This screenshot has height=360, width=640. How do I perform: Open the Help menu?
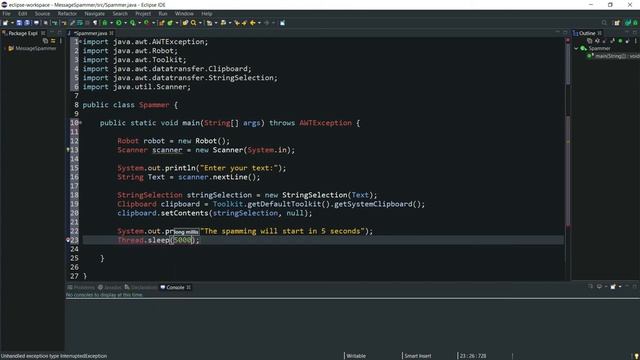207,13
